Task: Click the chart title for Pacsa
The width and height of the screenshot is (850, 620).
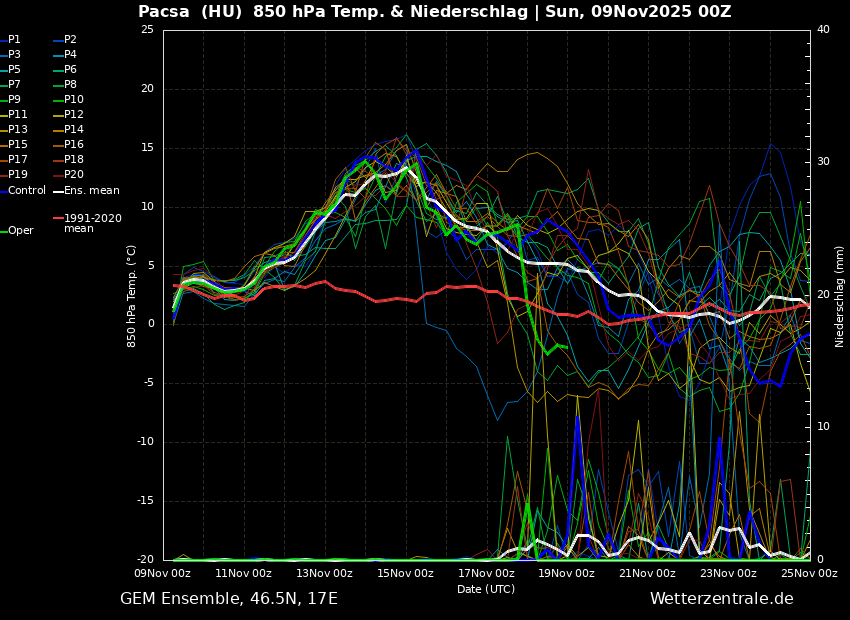Action: 434,12
